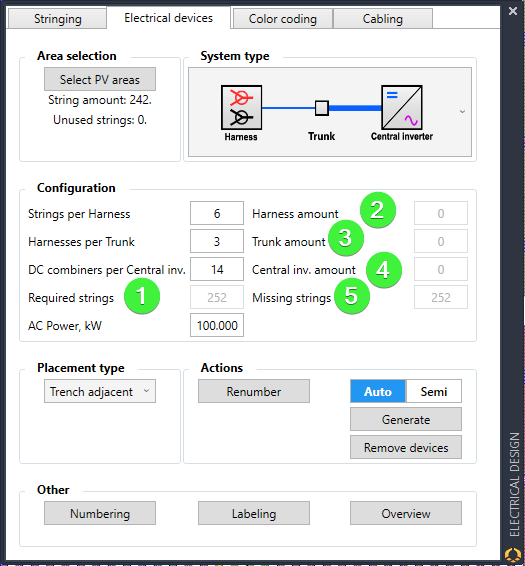
Task: Open the Trench adjacent placement dropdown
Action: tap(100, 391)
